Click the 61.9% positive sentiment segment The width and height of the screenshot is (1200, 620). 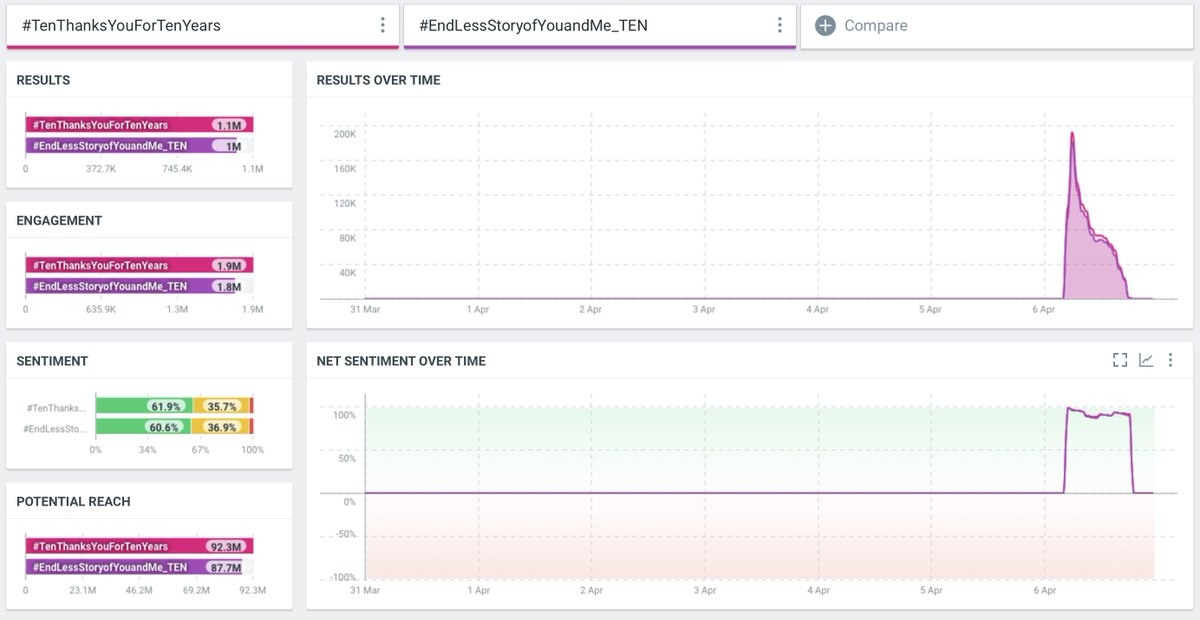coord(143,406)
